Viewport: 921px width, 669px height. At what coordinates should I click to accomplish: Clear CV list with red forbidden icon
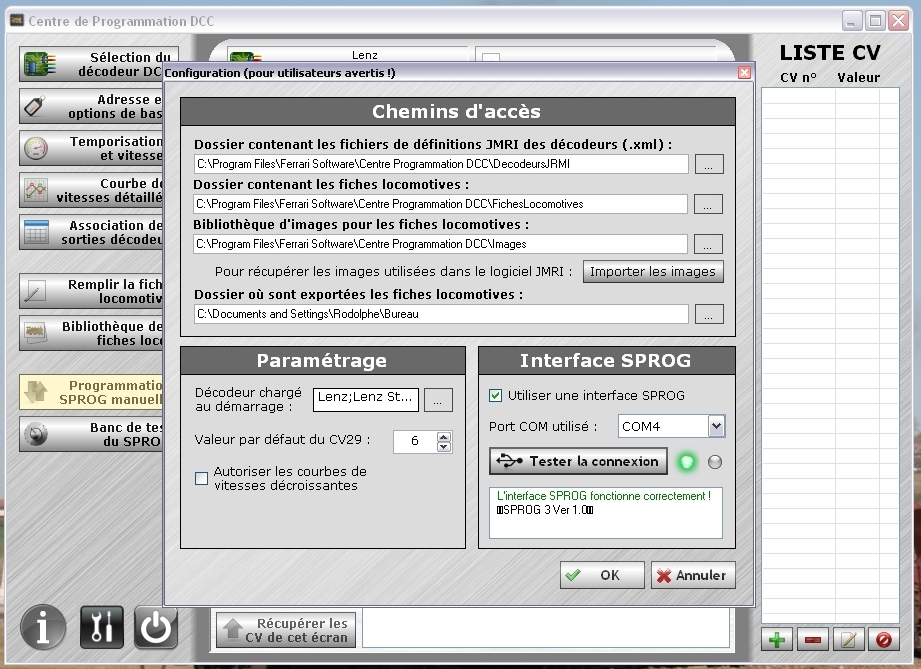[884, 639]
